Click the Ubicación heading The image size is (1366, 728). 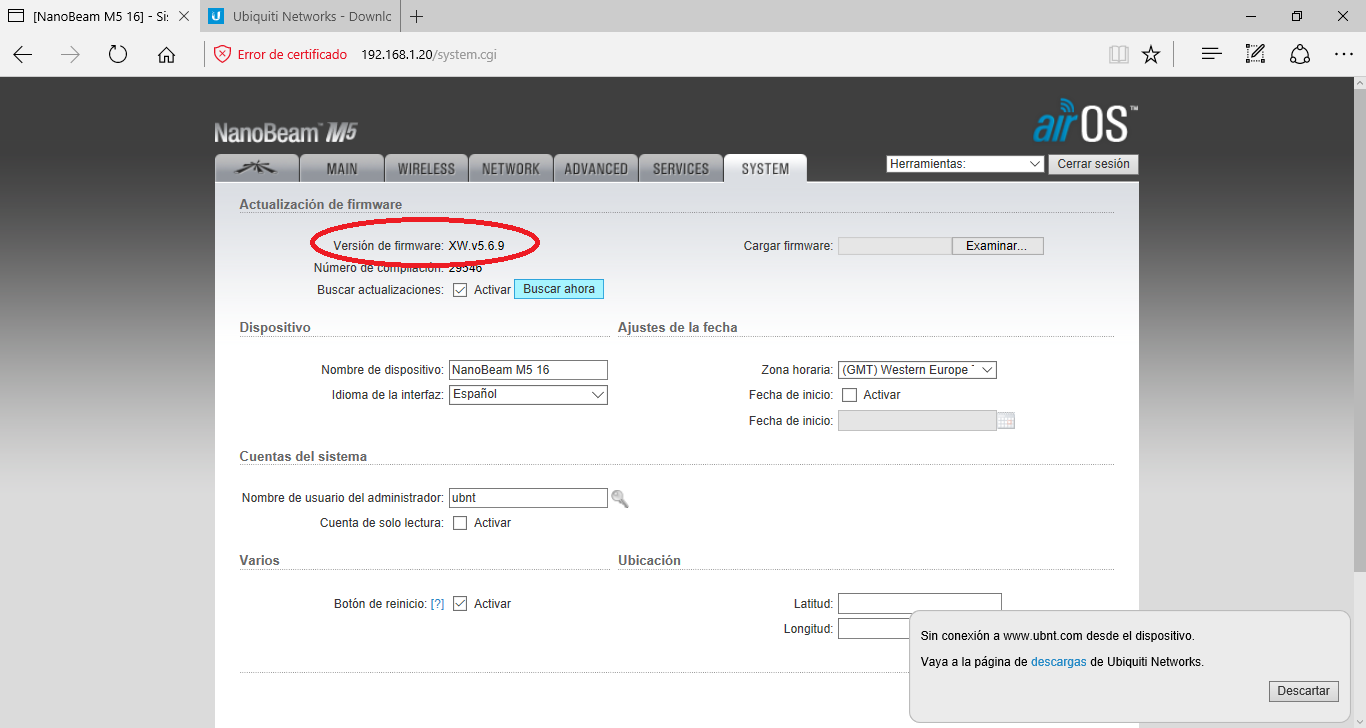(x=649, y=560)
